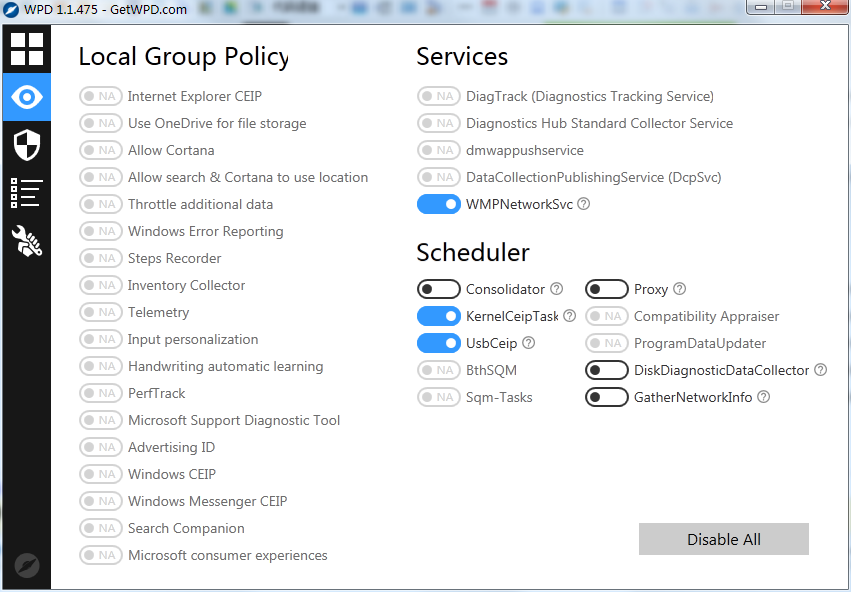Open the dashboard grid icon in sidebar
Screen dimensions: 851x592
(x=27, y=49)
